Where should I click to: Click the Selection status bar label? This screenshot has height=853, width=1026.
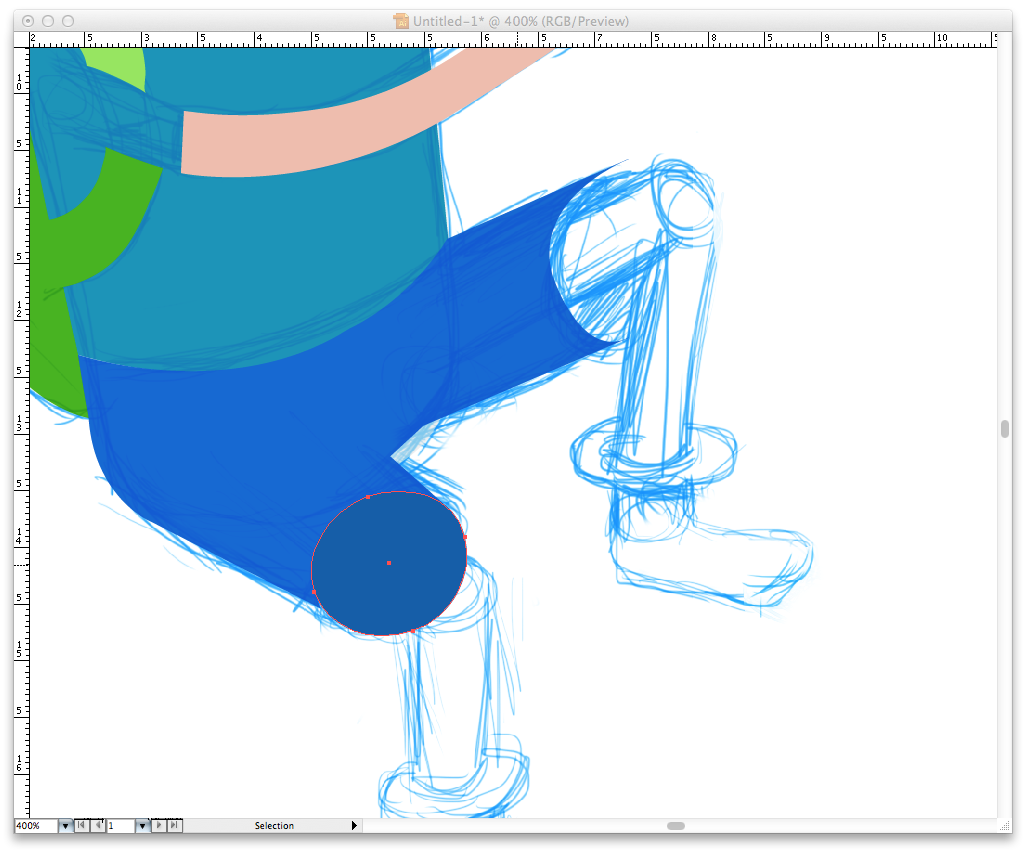coord(274,826)
